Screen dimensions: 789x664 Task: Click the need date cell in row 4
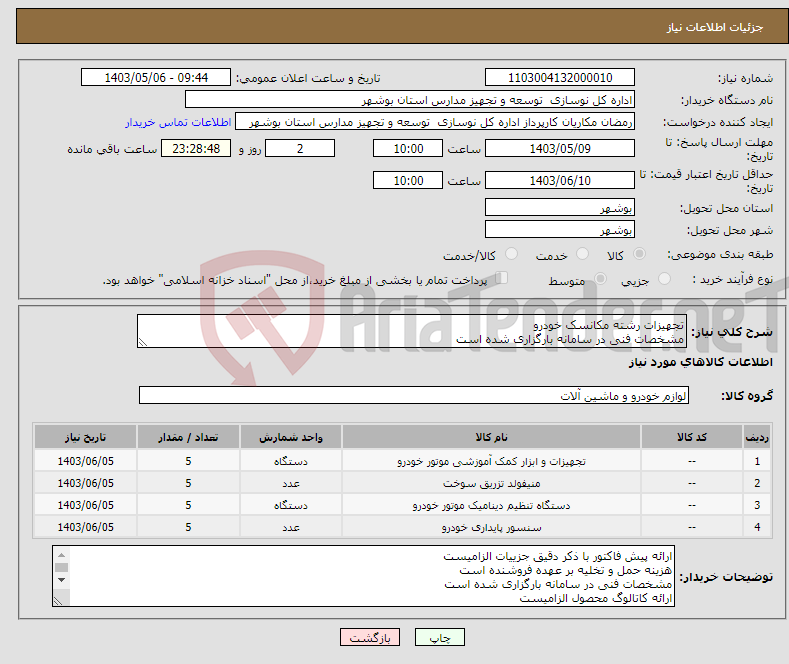coord(86,527)
